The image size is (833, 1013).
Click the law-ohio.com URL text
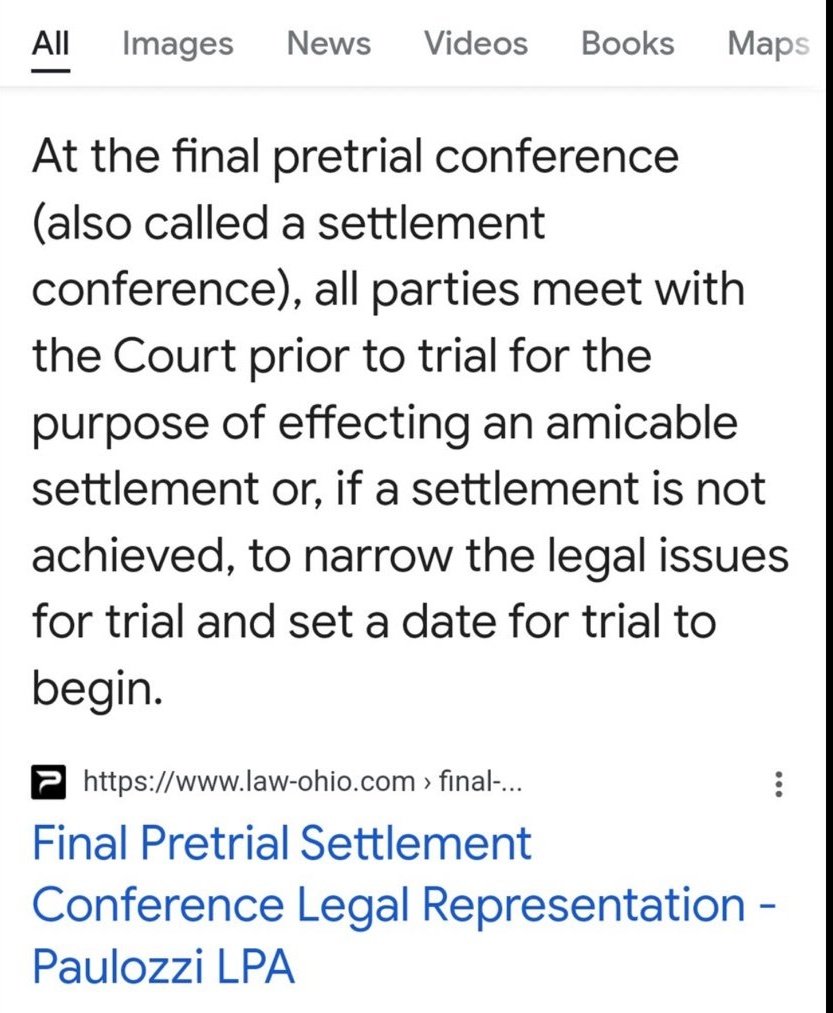pos(250,781)
